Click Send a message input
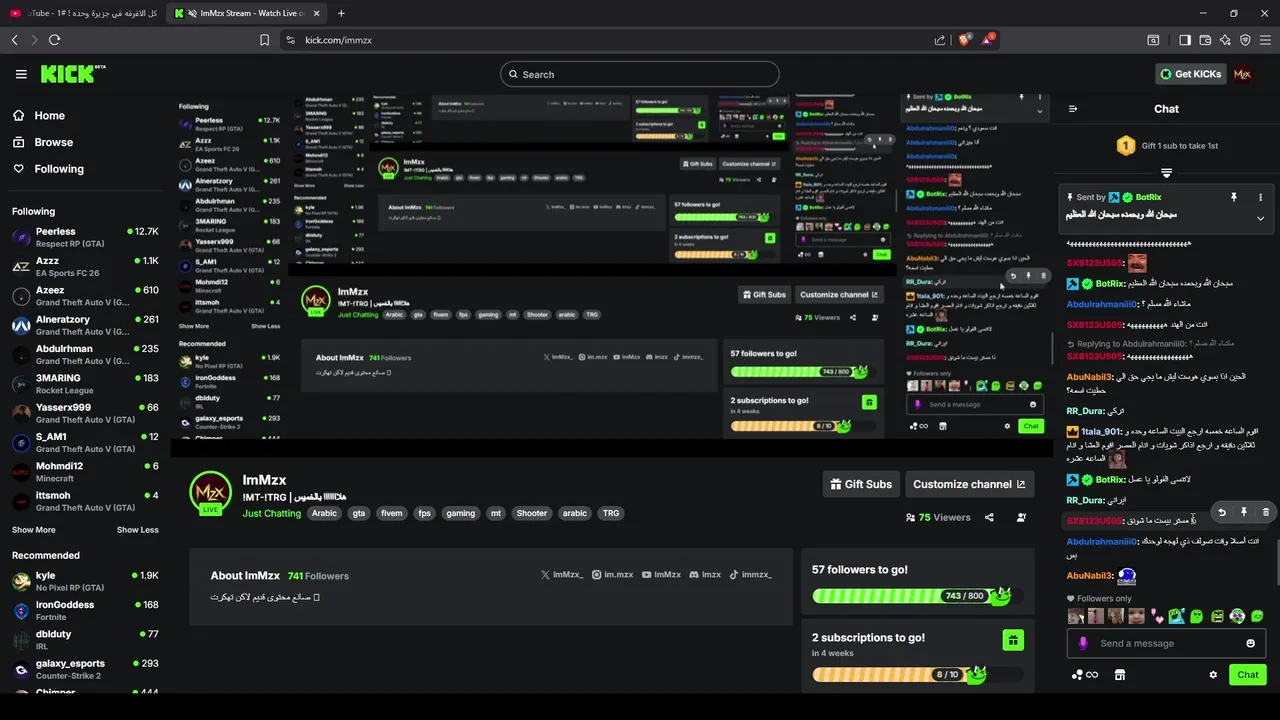Image resolution: width=1280 pixels, height=720 pixels. (x=1166, y=643)
